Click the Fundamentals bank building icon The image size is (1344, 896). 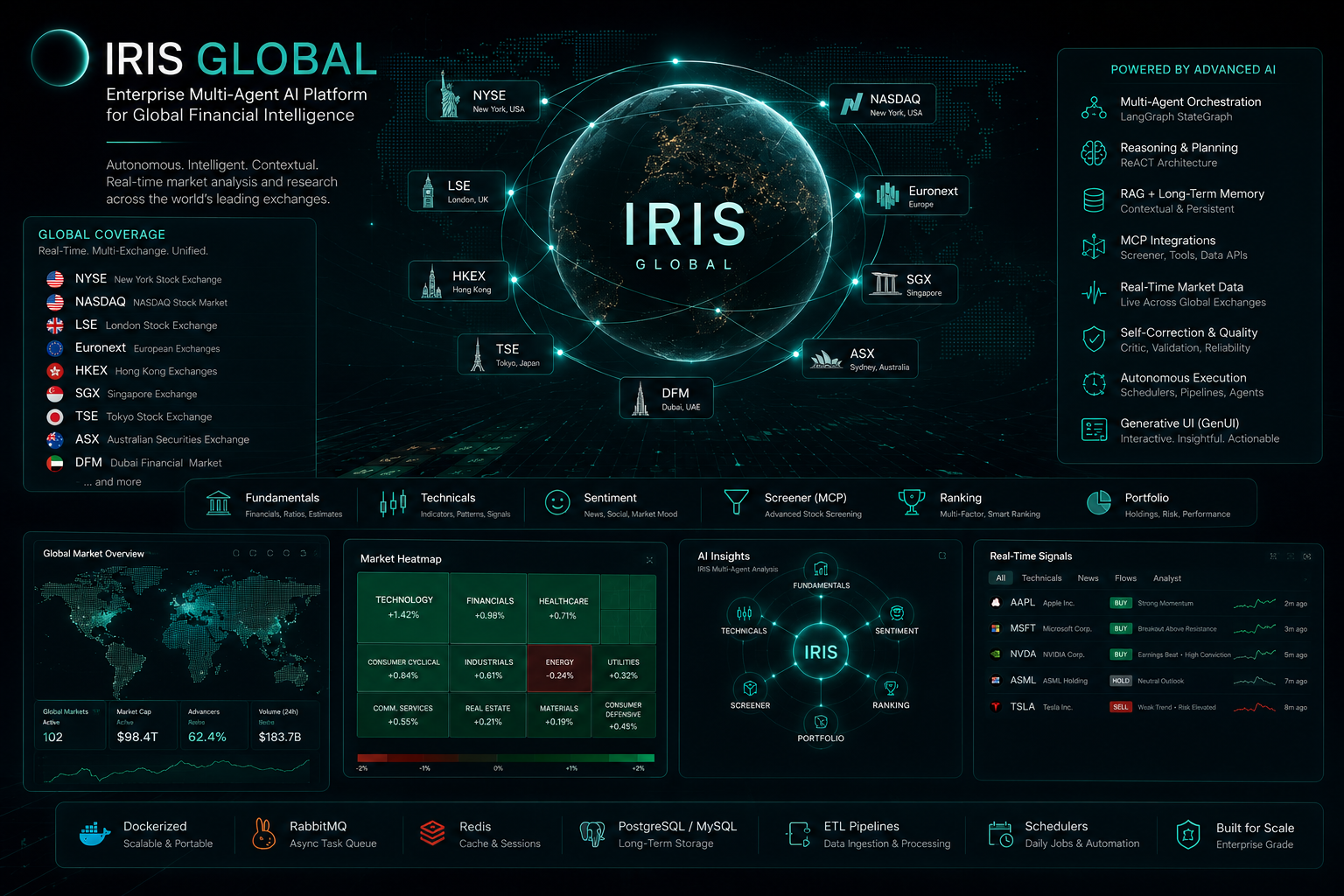tap(218, 502)
